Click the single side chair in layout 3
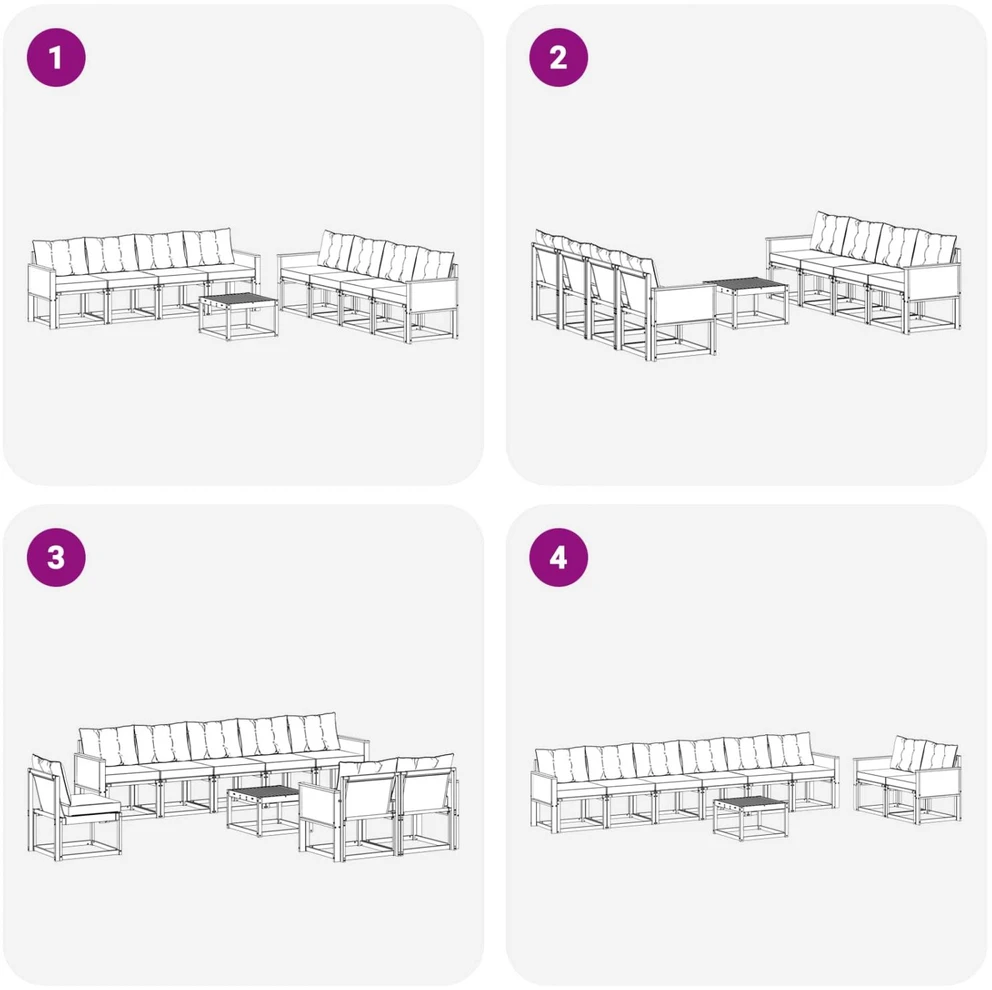This screenshot has height=990, width=992. (x=73, y=806)
